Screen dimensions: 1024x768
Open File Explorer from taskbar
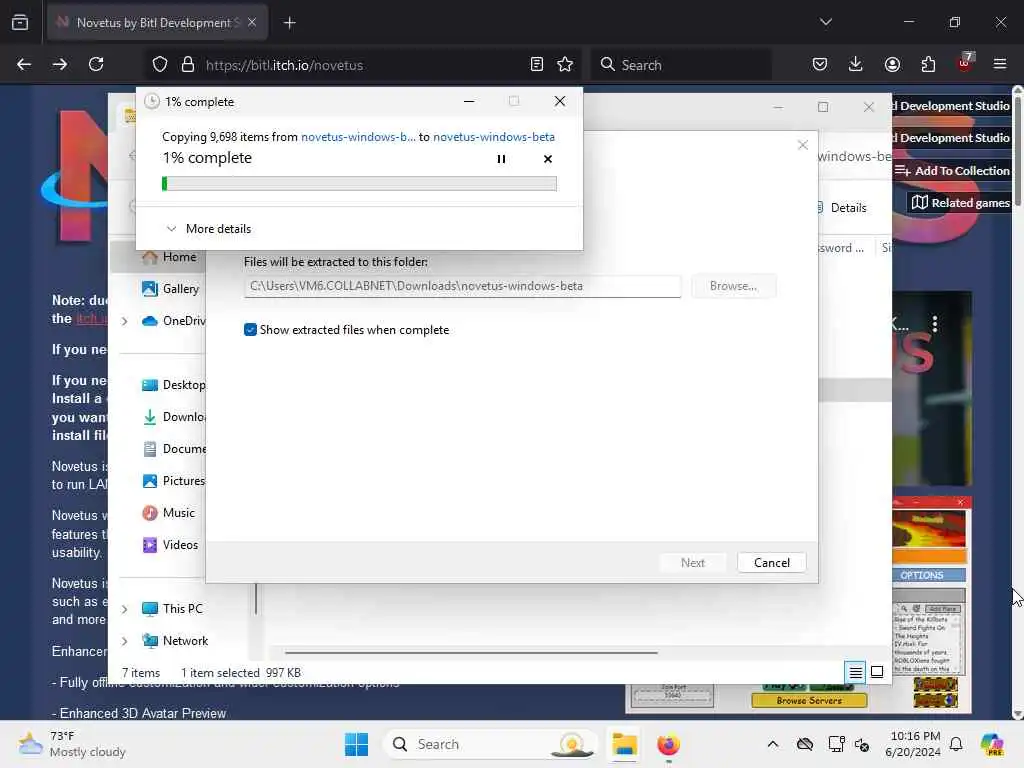click(x=624, y=744)
